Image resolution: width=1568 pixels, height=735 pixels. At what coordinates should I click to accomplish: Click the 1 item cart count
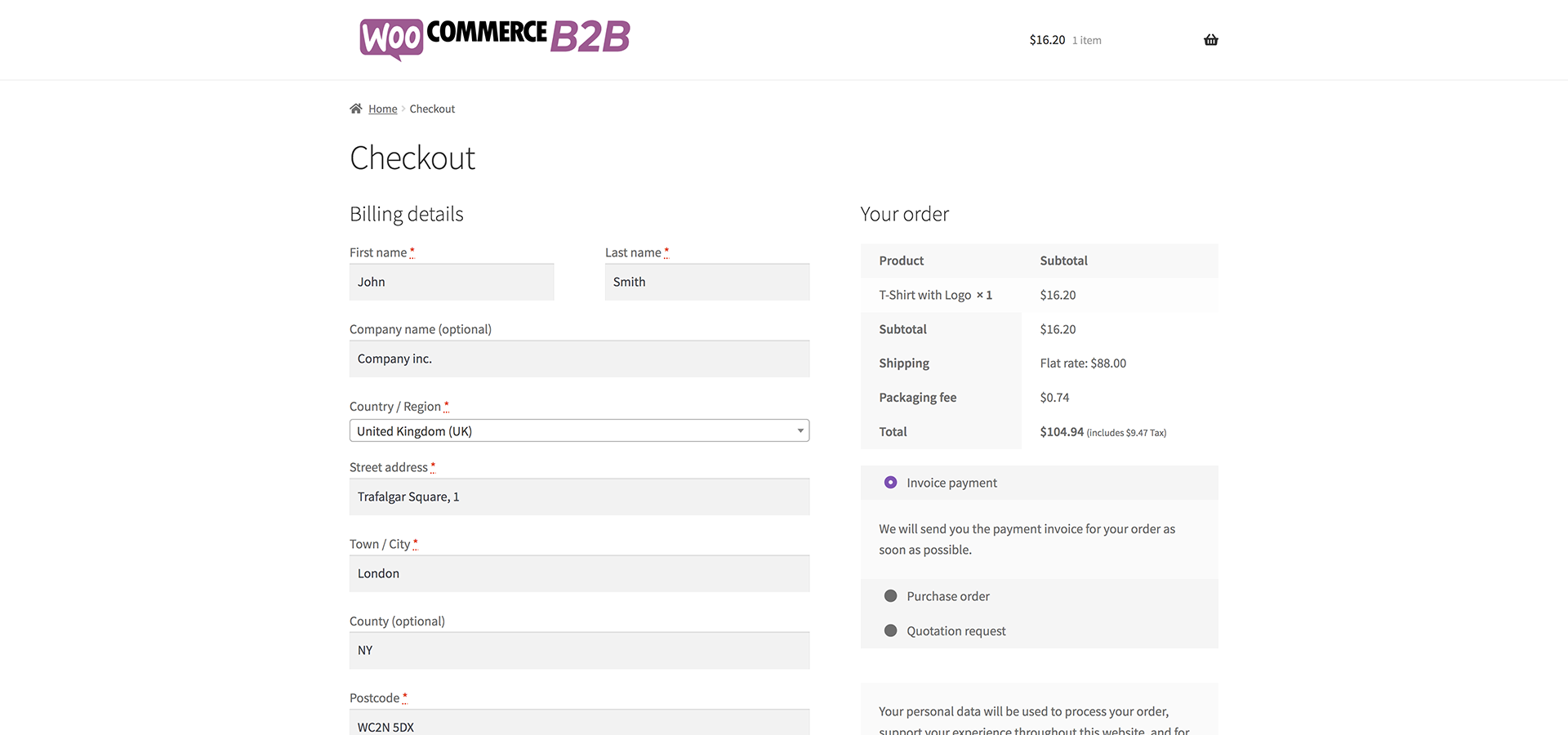[x=1086, y=41]
